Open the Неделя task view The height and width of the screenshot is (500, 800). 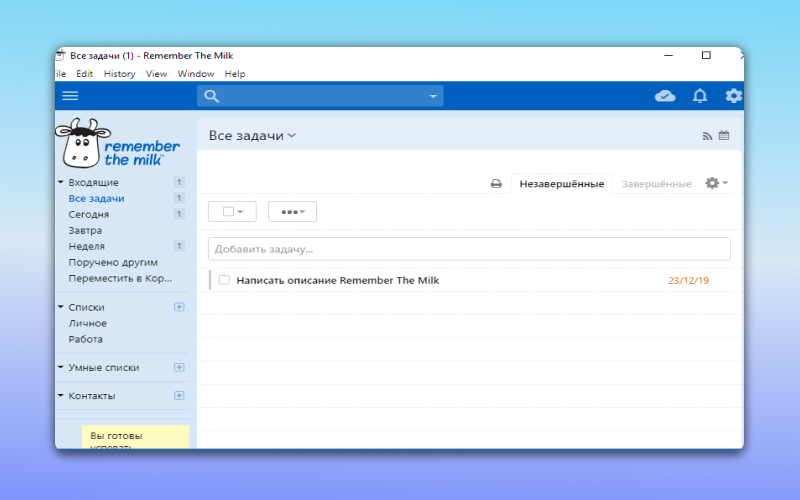click(x=87, y=246)
